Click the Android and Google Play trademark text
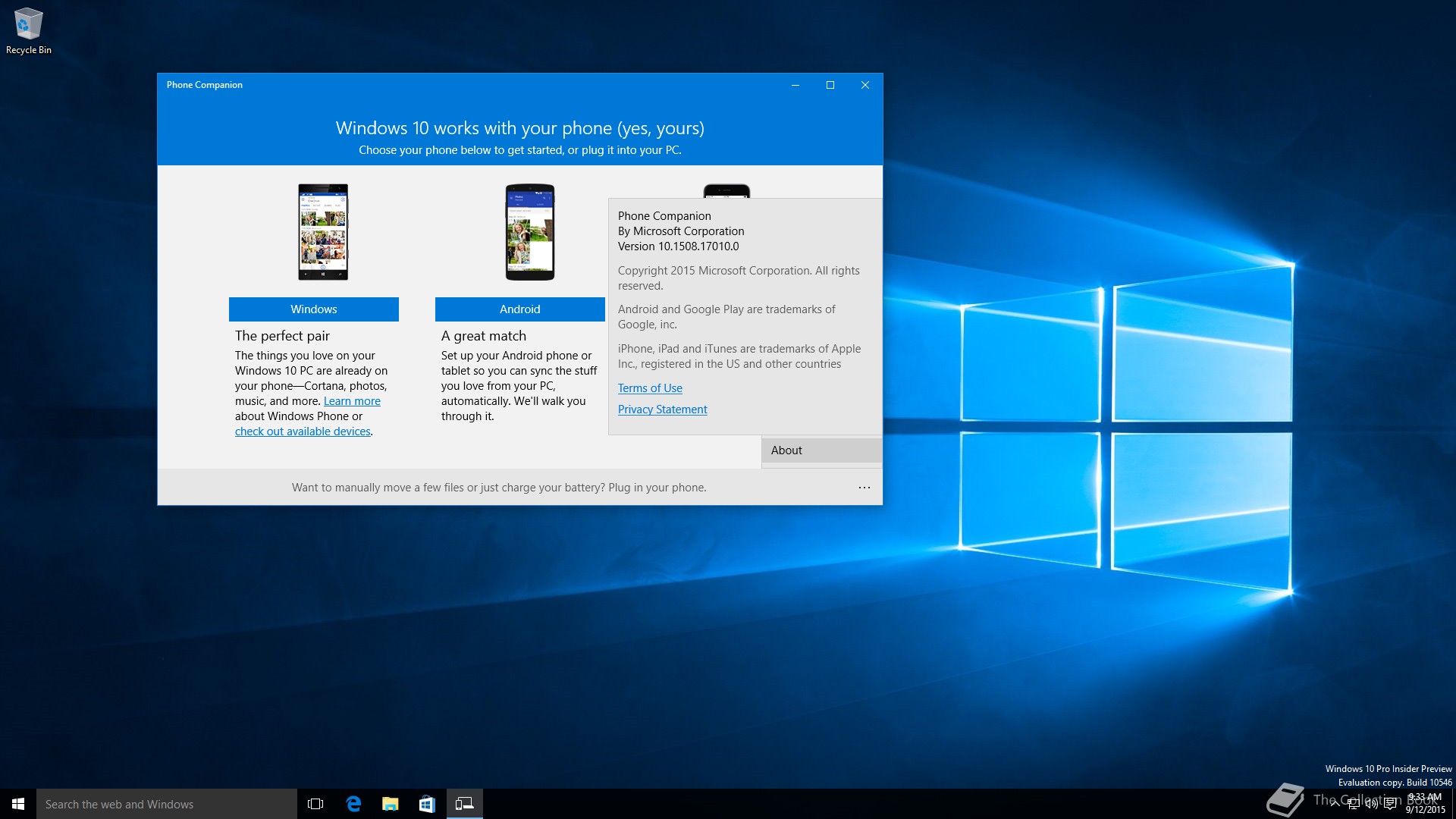The width and height of the screenshot is (1456, 819). tap(726, 317)
